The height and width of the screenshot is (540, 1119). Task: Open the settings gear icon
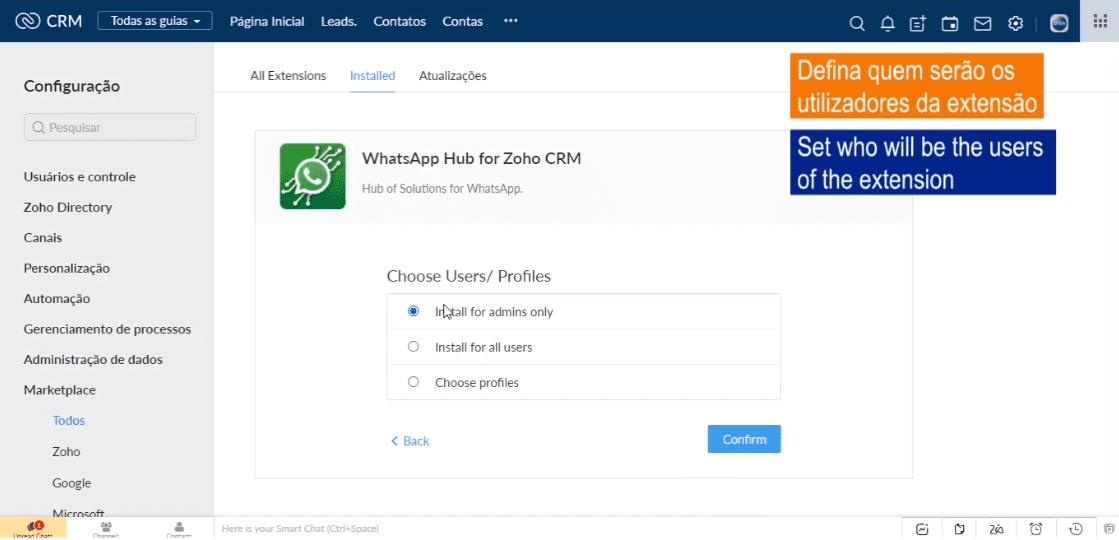1015,23
